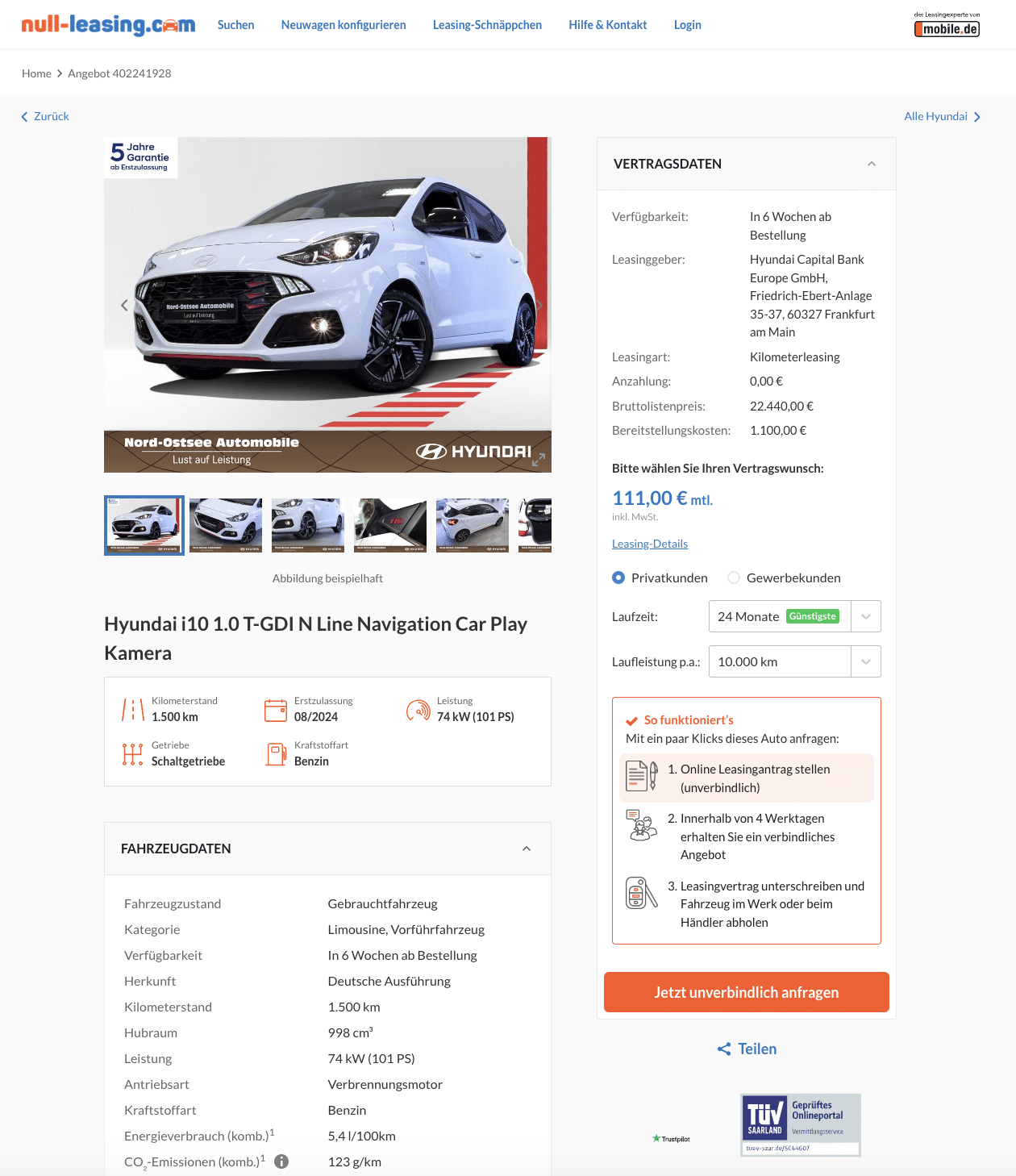Open the Suchen menu item
1016x1176 pixels.
pyautogui.click(x=236, y=25)
